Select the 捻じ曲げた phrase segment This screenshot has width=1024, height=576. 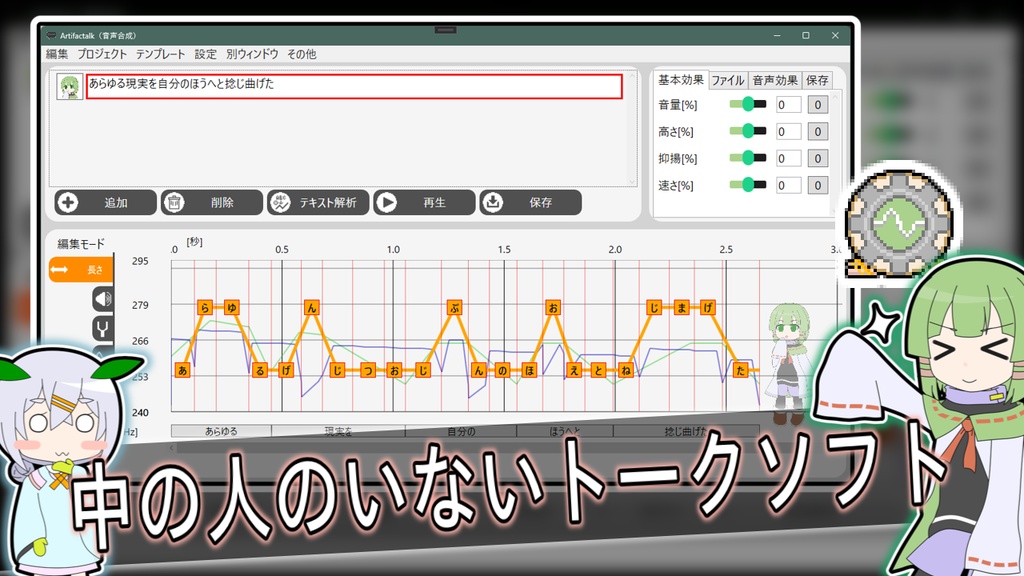(x=686, y=431)
